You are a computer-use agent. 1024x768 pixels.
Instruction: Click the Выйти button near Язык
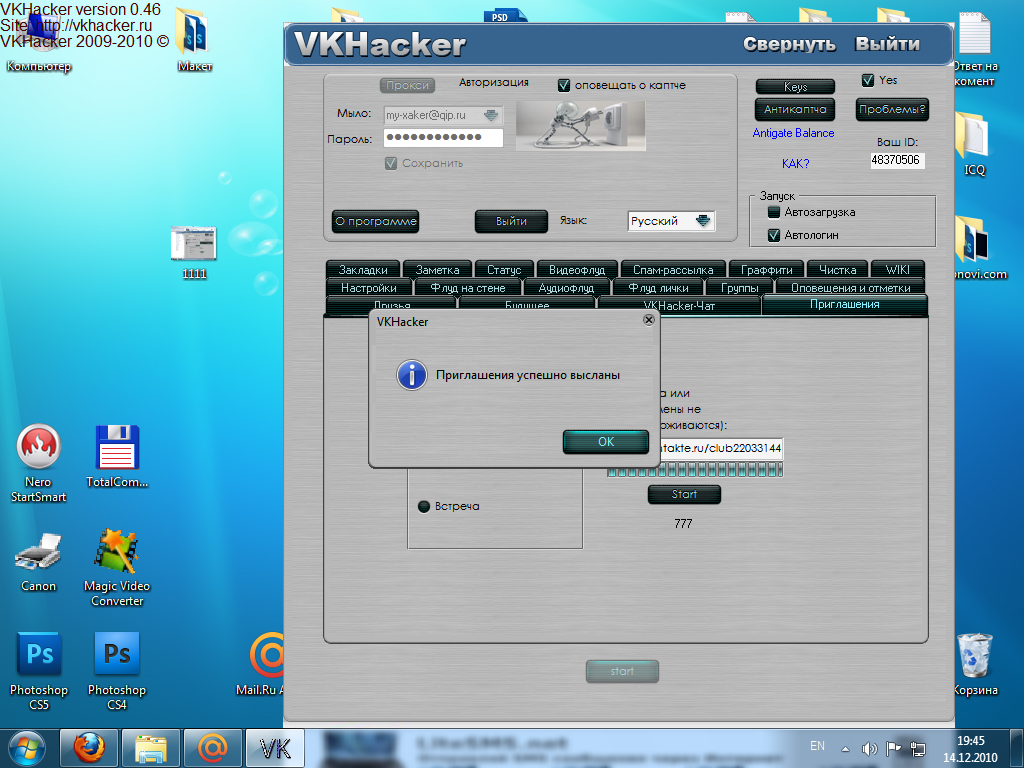point(511,221)
